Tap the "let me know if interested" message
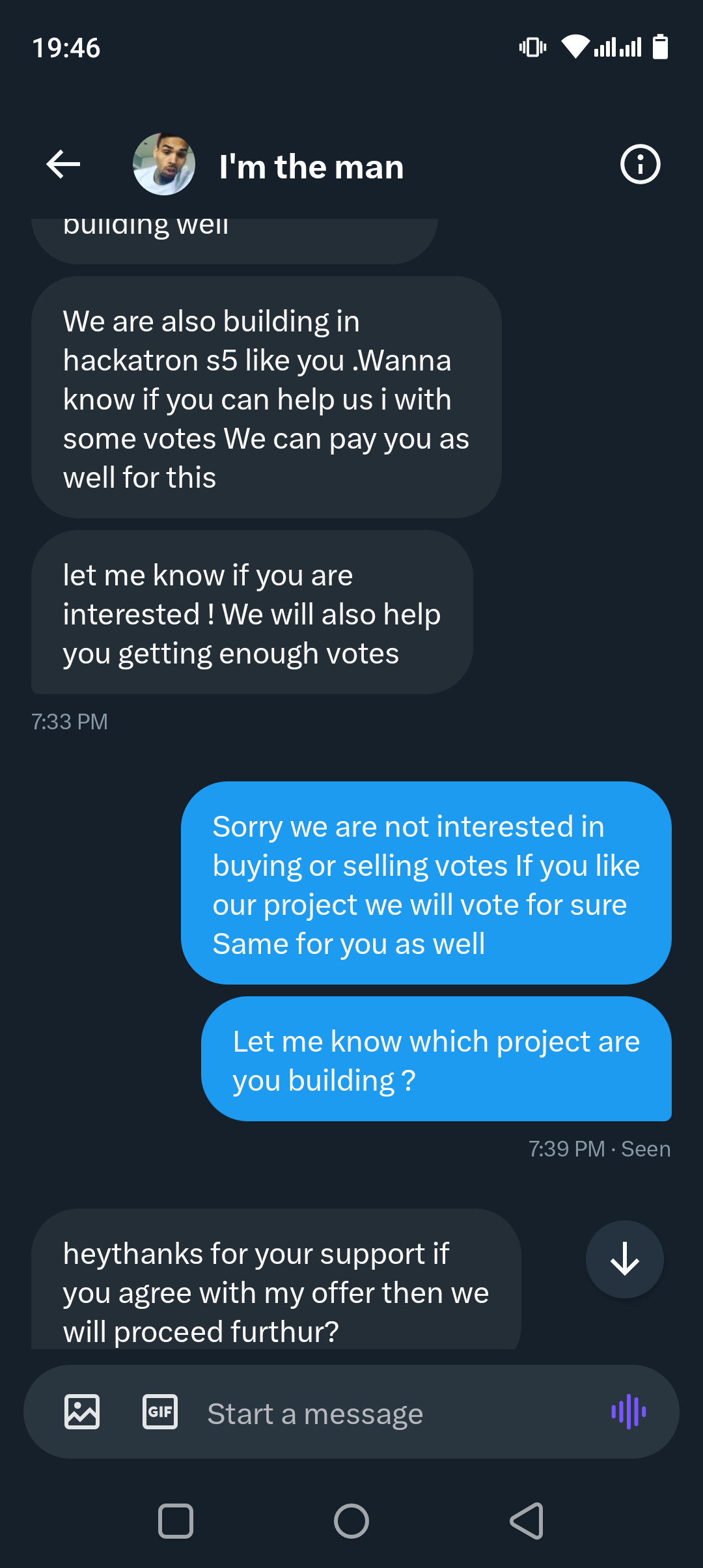The height and width of the screenshot is (1568, 703). [252, 613]
